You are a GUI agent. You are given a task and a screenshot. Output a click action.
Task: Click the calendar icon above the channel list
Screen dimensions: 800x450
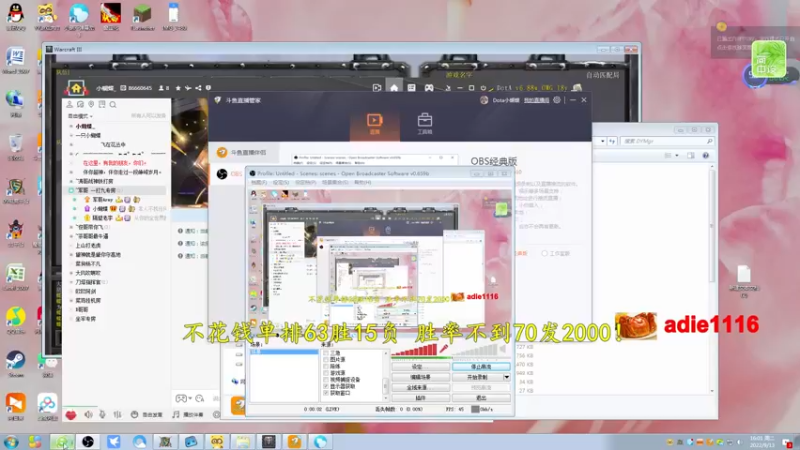(x=102, y=105)
